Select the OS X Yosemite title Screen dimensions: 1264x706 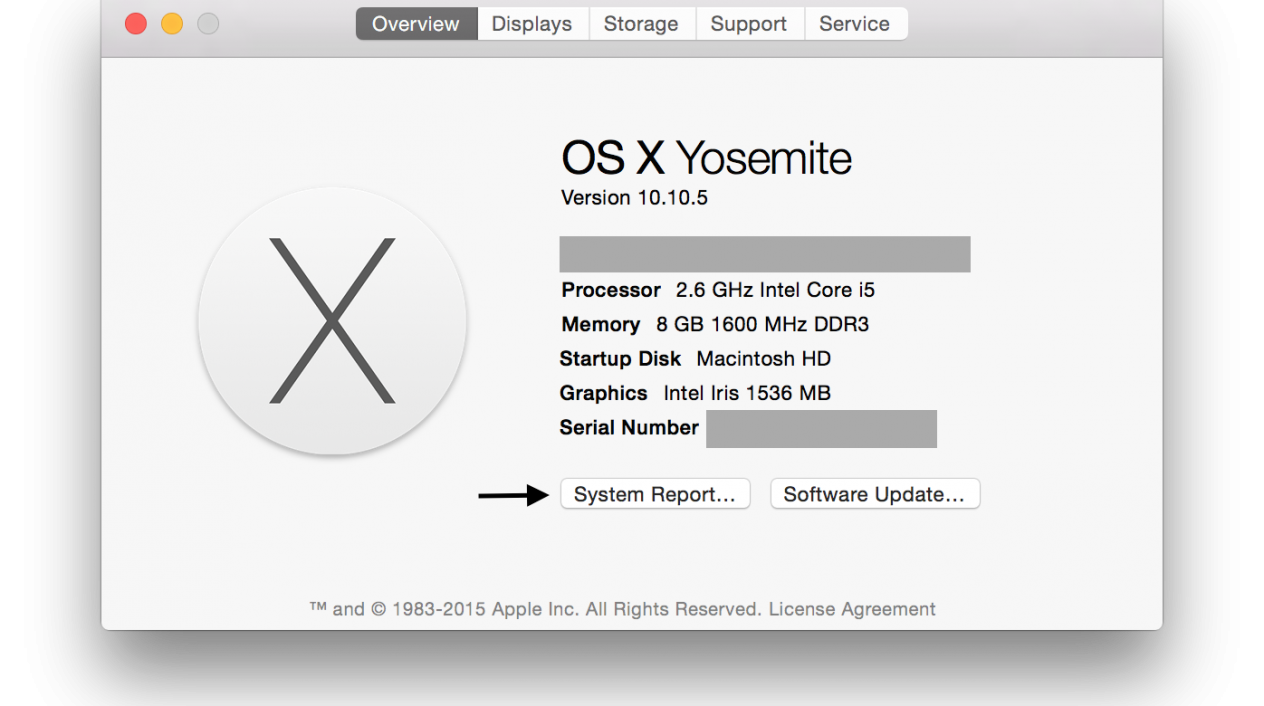(x=706, y=158)
